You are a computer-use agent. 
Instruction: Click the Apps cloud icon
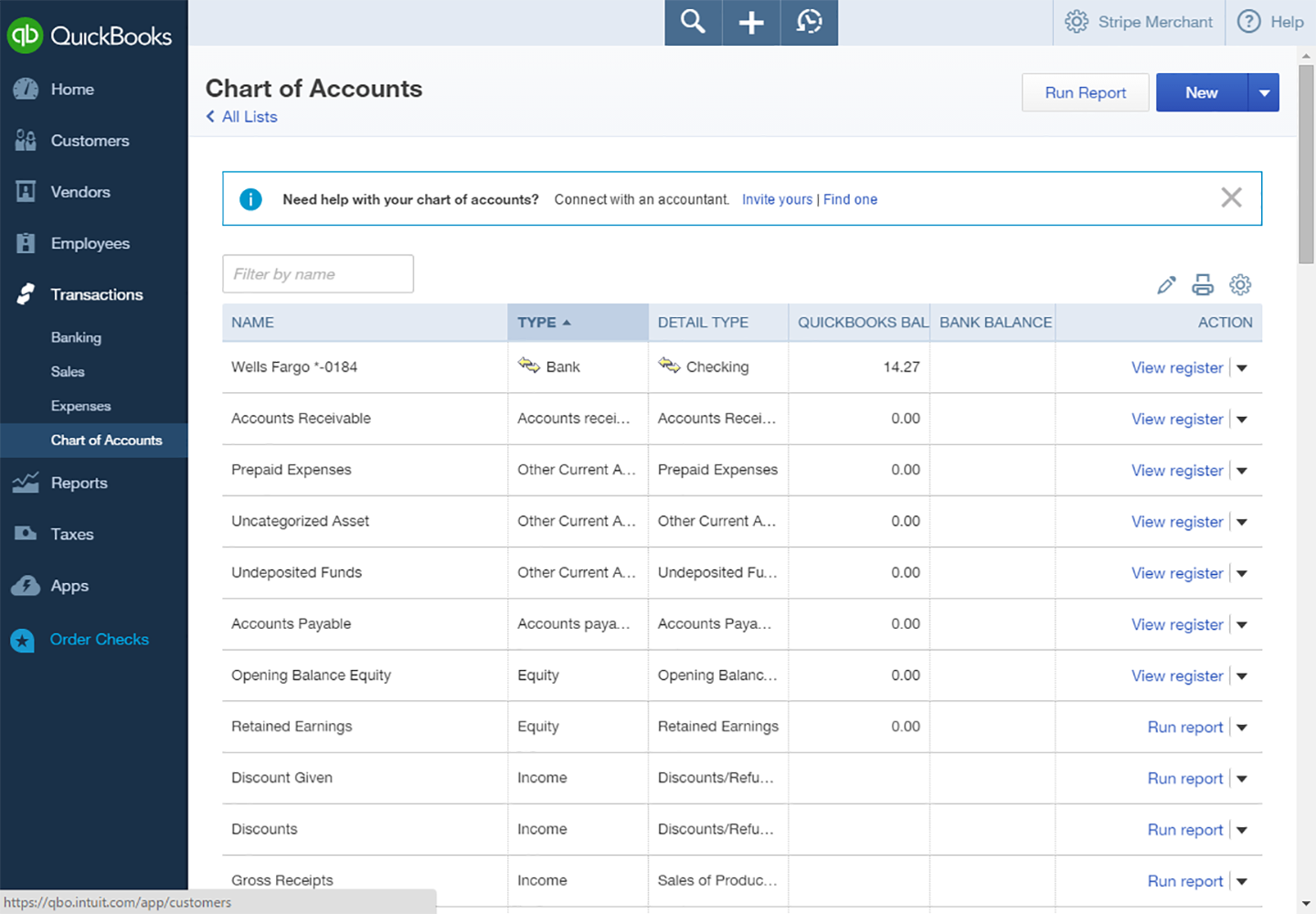click(x=26, y=586)
